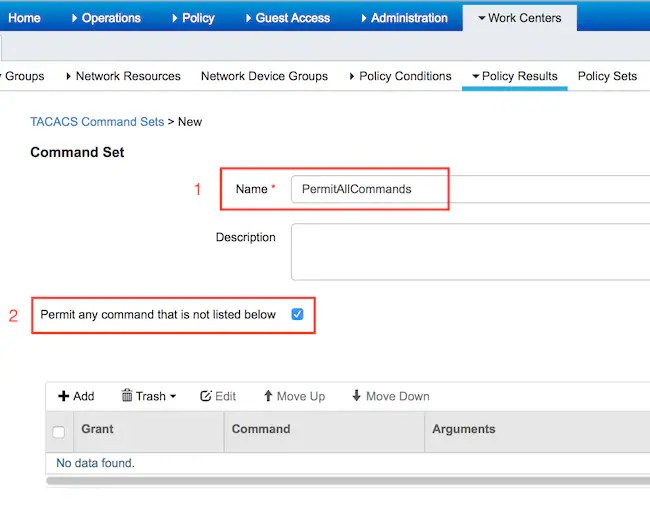Image resolution: width=650 pixels, height=532 pixels.
Task: Click the Edit pencil icon
Action: pos(206,396)
